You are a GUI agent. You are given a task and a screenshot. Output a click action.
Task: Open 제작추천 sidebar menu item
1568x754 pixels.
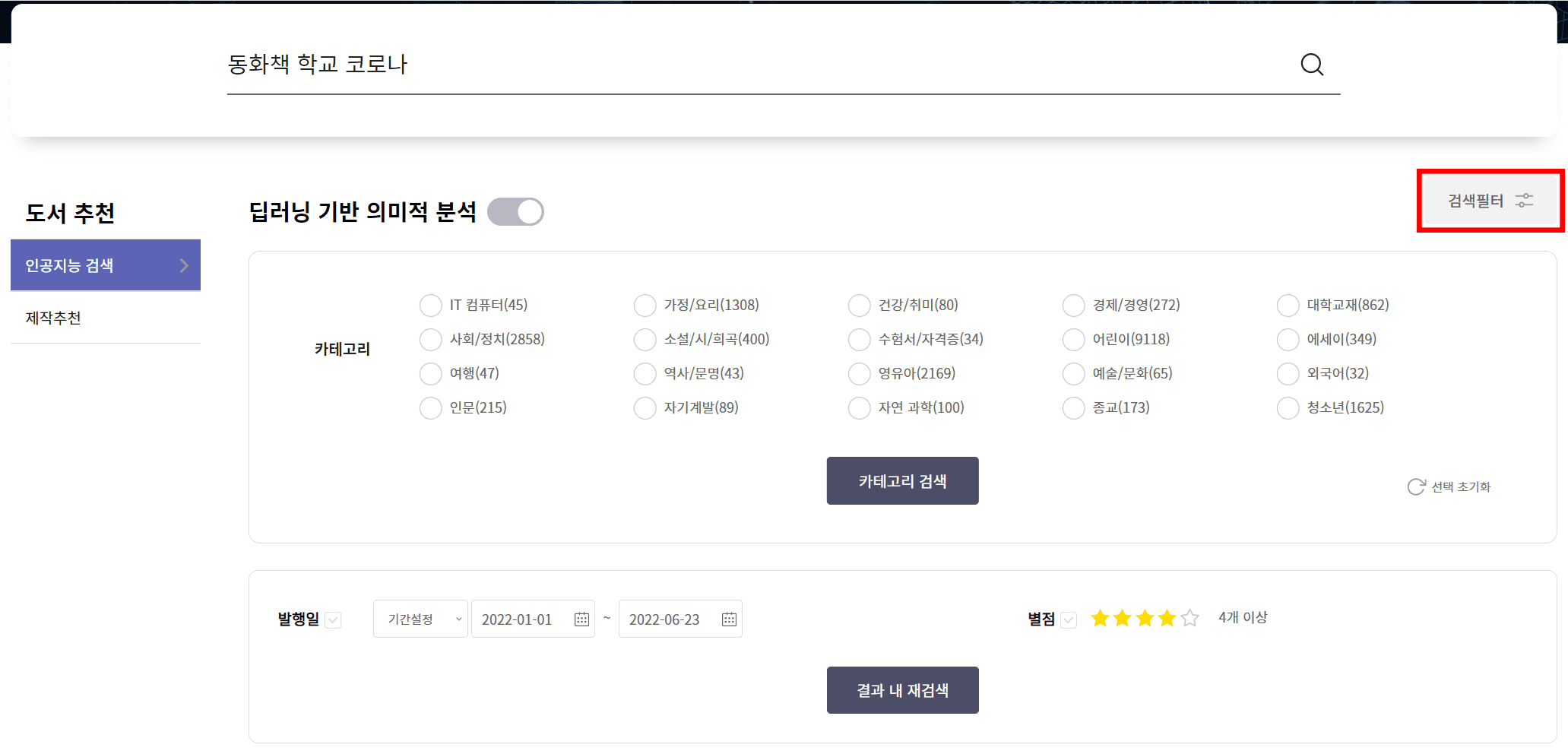[x=106, y=318]
